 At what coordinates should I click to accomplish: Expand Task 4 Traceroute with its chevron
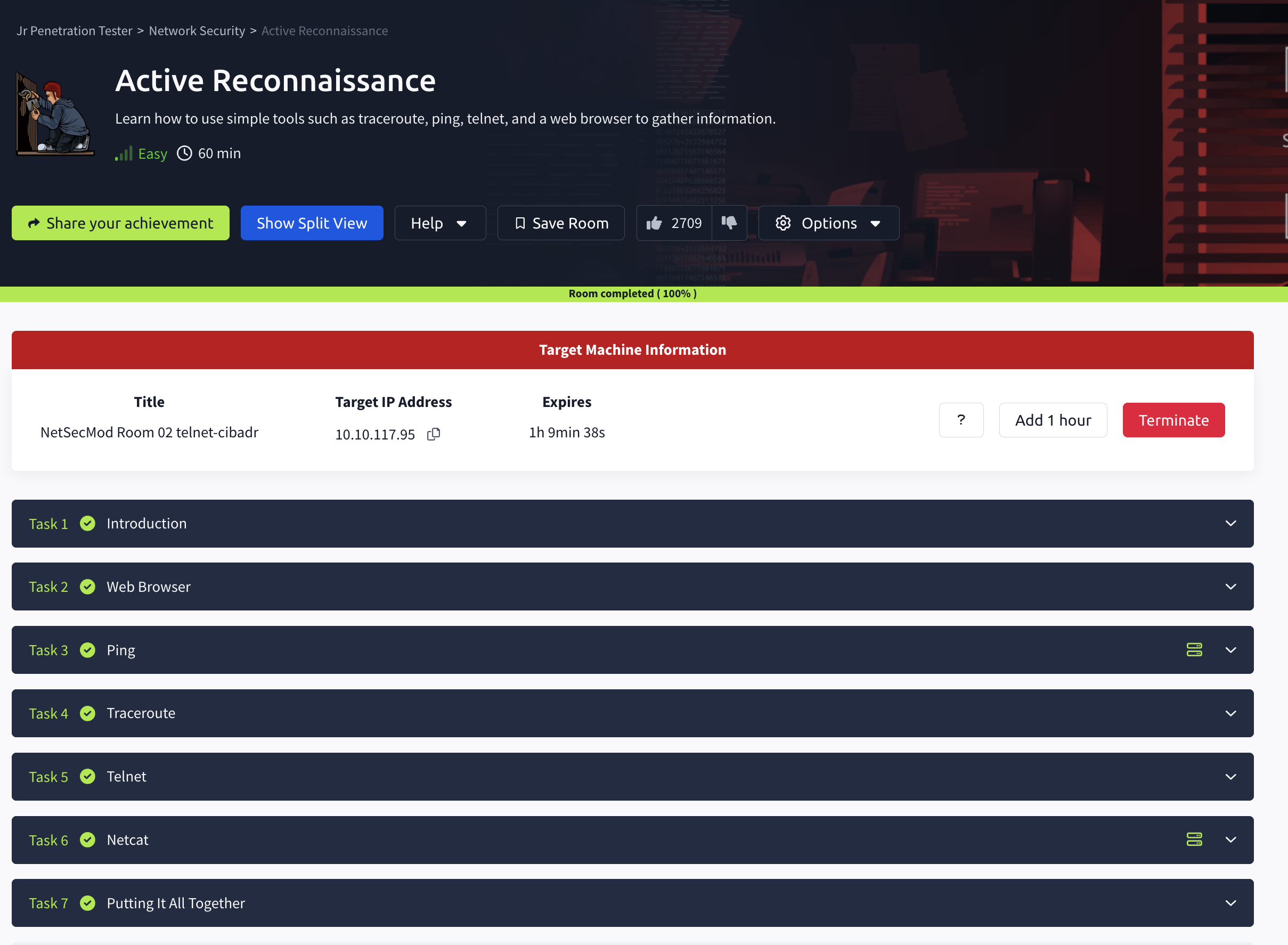1230,713
